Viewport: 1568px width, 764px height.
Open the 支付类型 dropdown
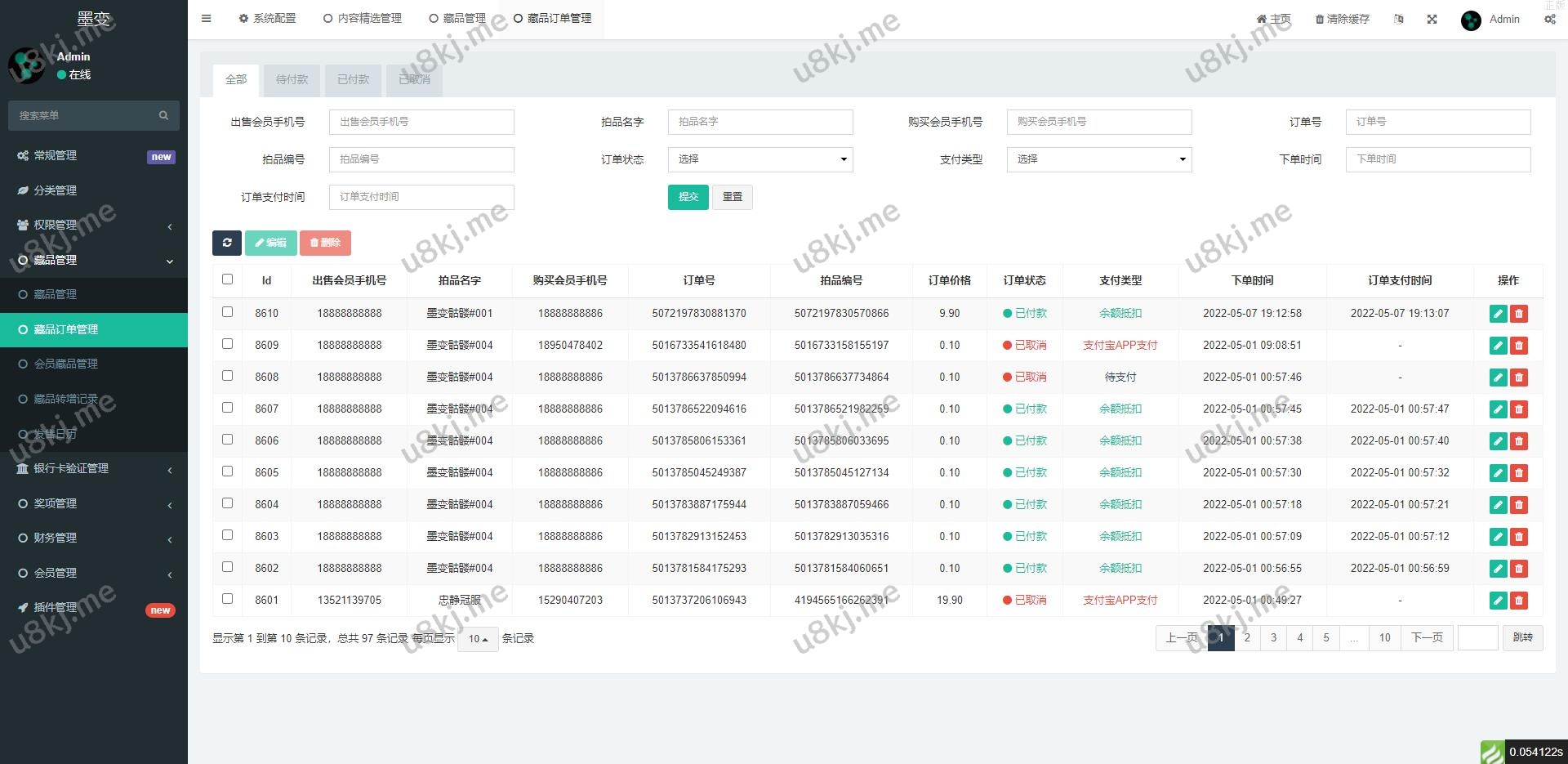coord(1098,159)
